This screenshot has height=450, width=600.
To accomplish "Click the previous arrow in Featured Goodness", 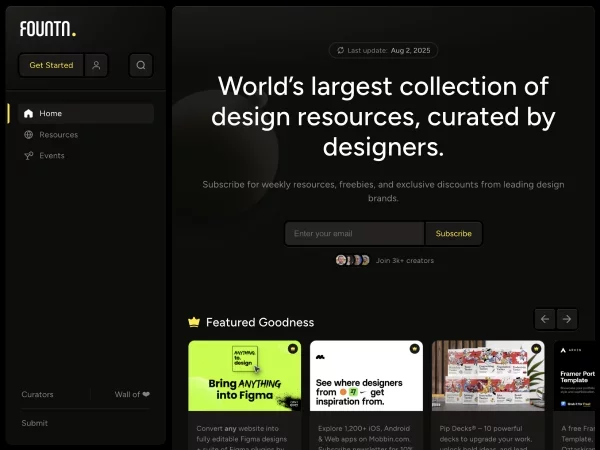I will (545, 319).
